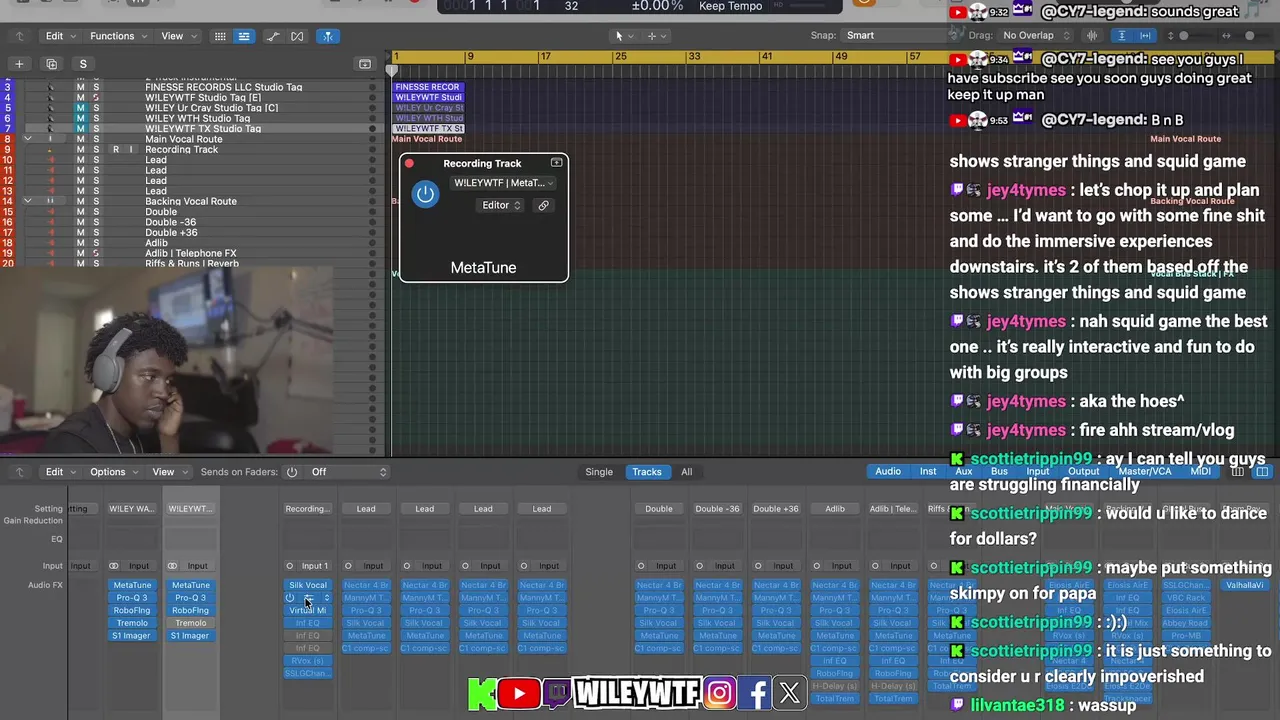1280x720 pixels.
Task: Select the FINESSE RECOR region in timeline
Action: coord(428,87)
